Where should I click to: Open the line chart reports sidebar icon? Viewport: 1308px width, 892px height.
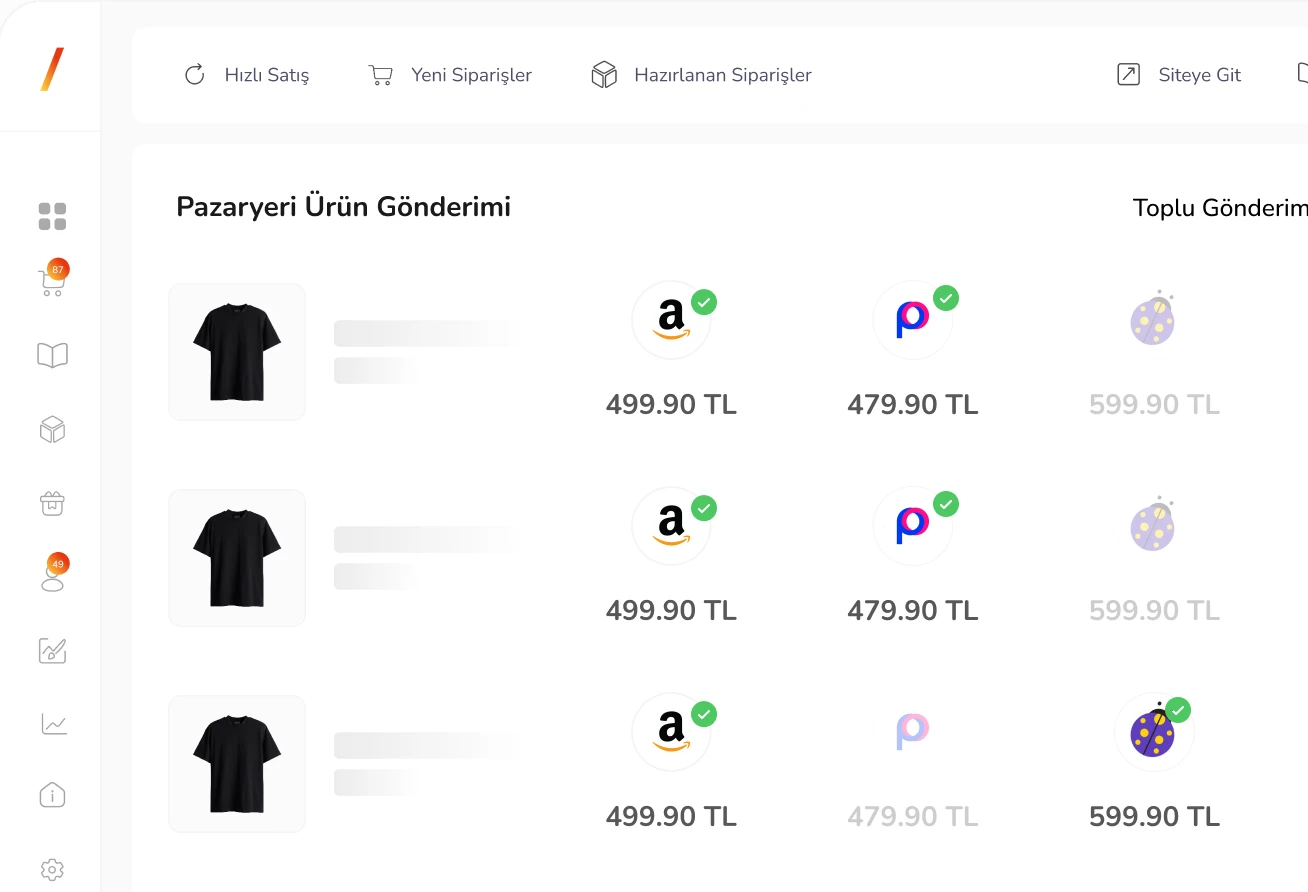[52, 723]
